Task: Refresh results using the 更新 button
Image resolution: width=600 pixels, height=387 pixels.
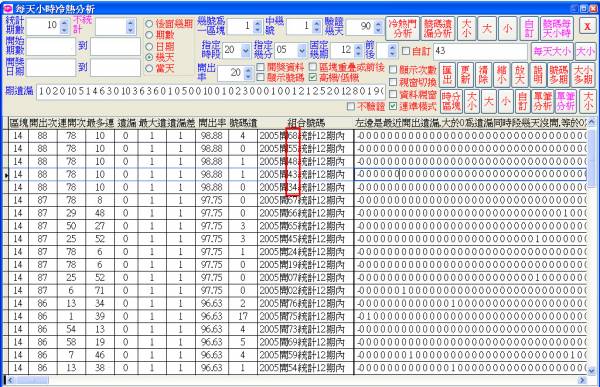Action: (465, 75)
